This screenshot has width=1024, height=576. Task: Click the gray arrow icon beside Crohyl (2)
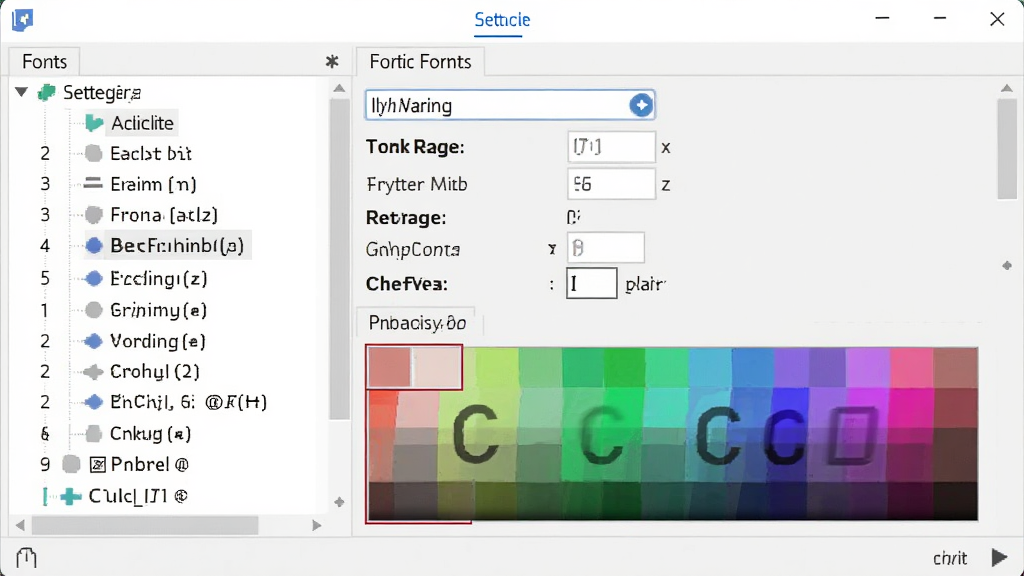point(93,372)
